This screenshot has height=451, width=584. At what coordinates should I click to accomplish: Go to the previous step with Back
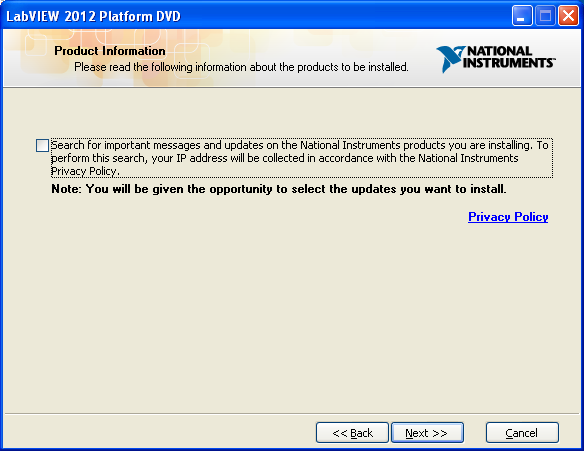point(352,433)
